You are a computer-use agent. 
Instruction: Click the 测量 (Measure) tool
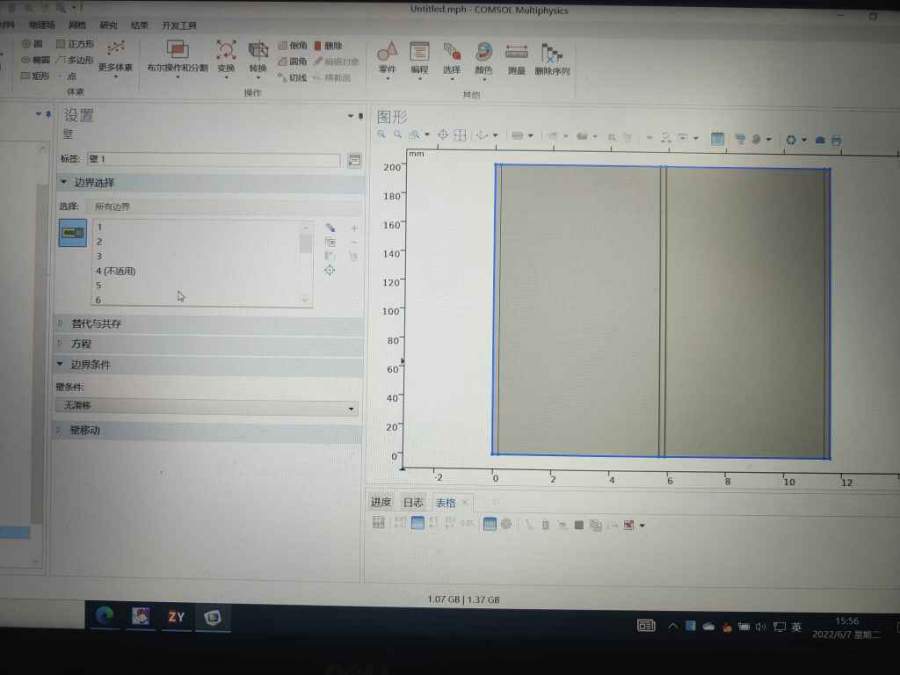coord(517,57)
